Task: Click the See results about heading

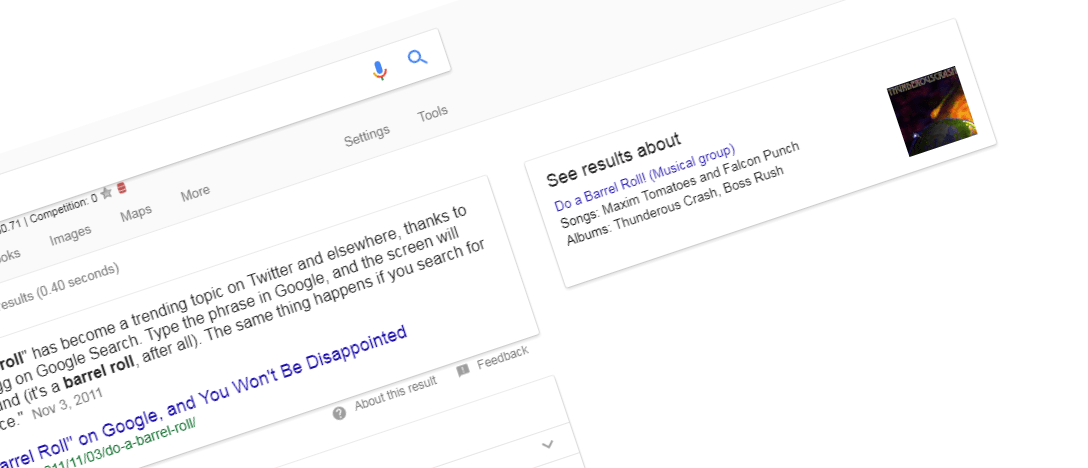Action: pyautogui.click(x=613, y=159)
